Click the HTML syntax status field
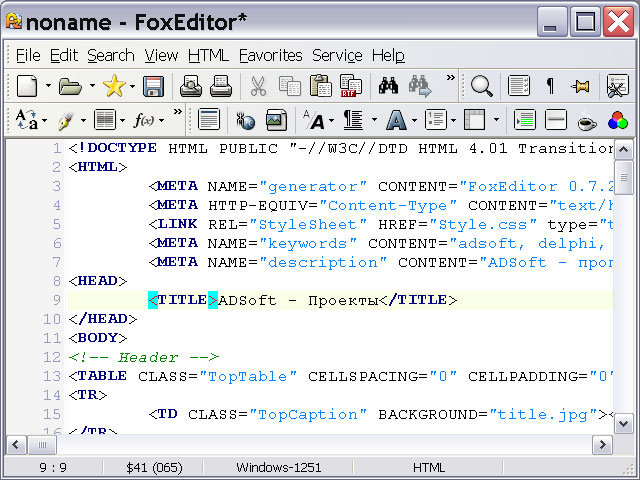 (x=429, y=467)
